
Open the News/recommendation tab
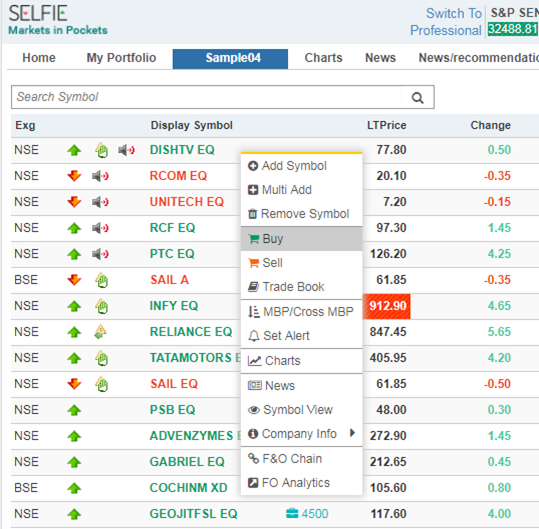[478, 58]
